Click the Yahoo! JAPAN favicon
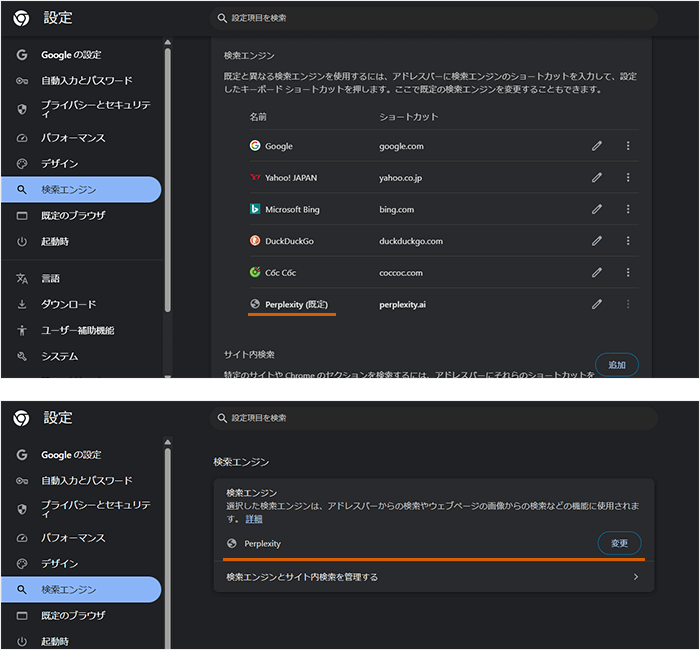The width and height of the screenshot is (700, 650). pyautogui.click(x=255, y=177)
